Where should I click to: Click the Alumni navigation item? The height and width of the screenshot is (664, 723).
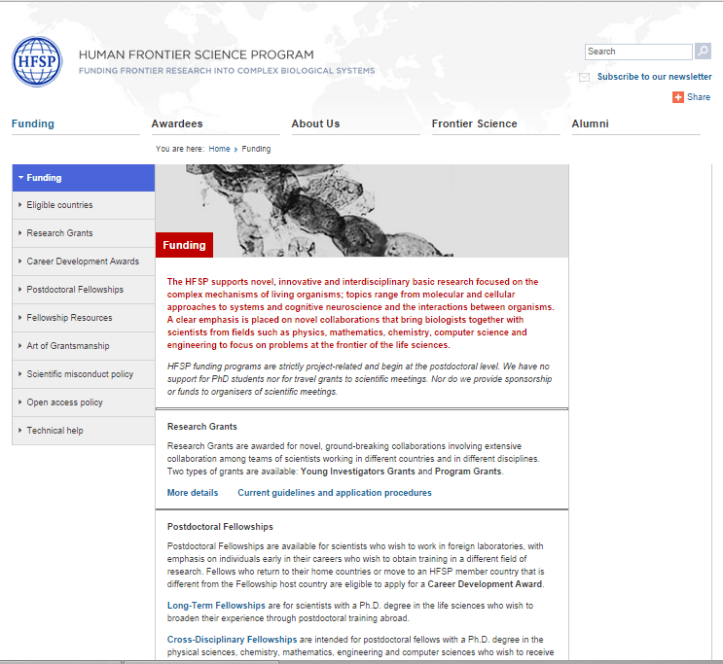point(589,124)
